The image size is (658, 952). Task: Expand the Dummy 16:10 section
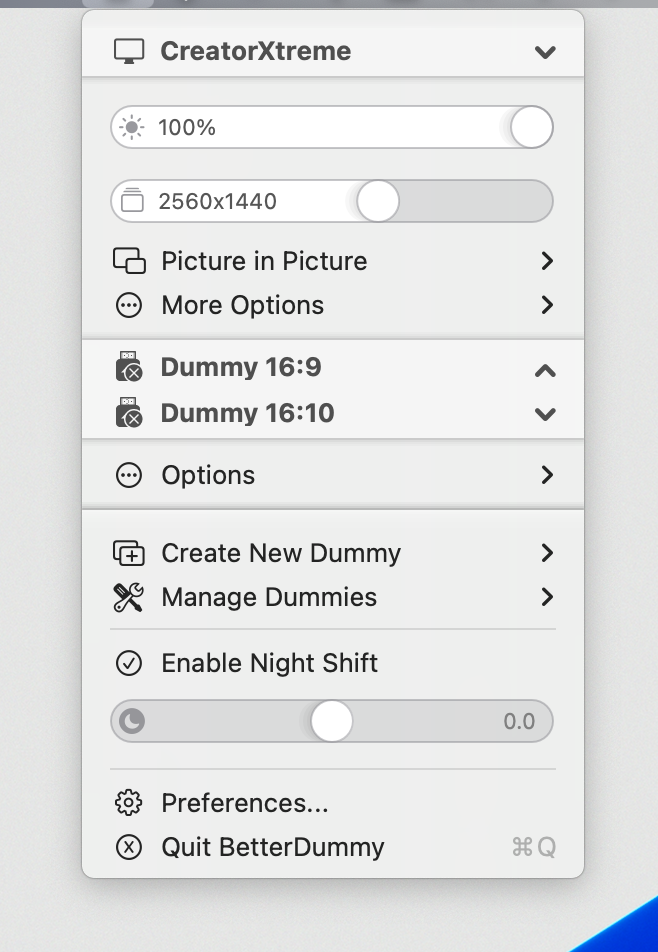(545, 412)
